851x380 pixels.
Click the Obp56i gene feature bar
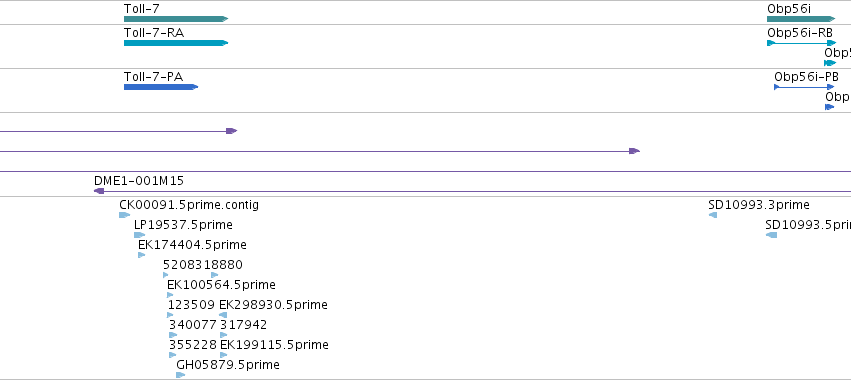click(x=801, y=19)
